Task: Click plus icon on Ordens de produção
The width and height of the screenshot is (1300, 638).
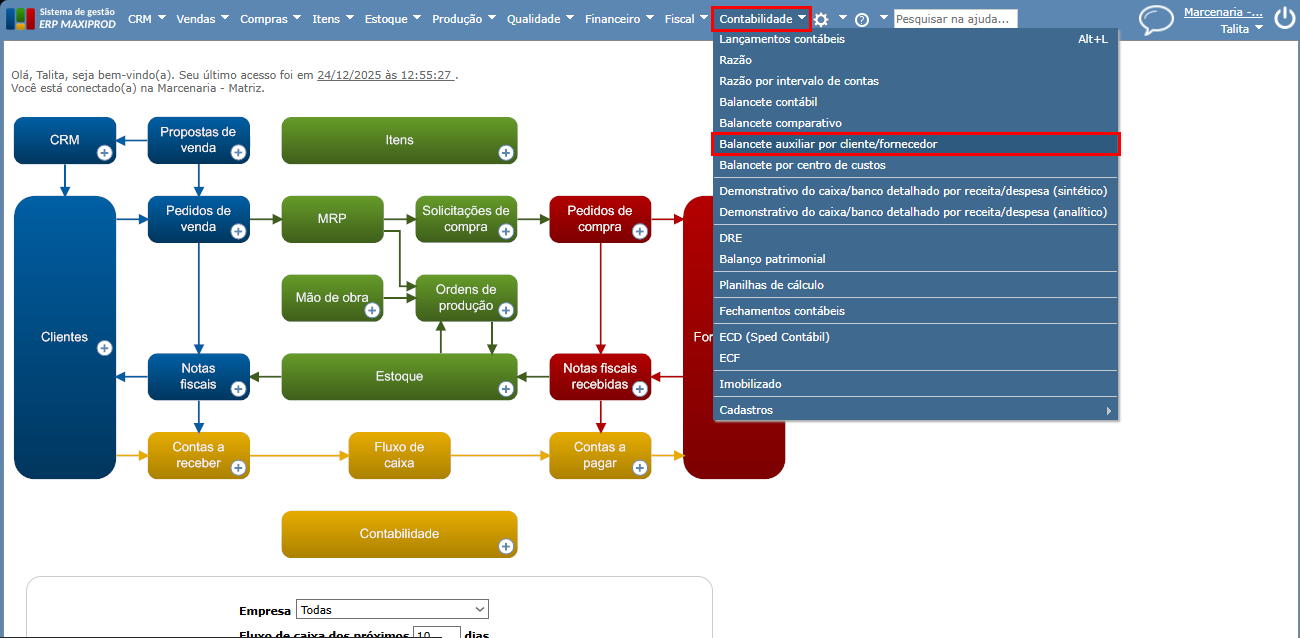Action: pos(506,310)
